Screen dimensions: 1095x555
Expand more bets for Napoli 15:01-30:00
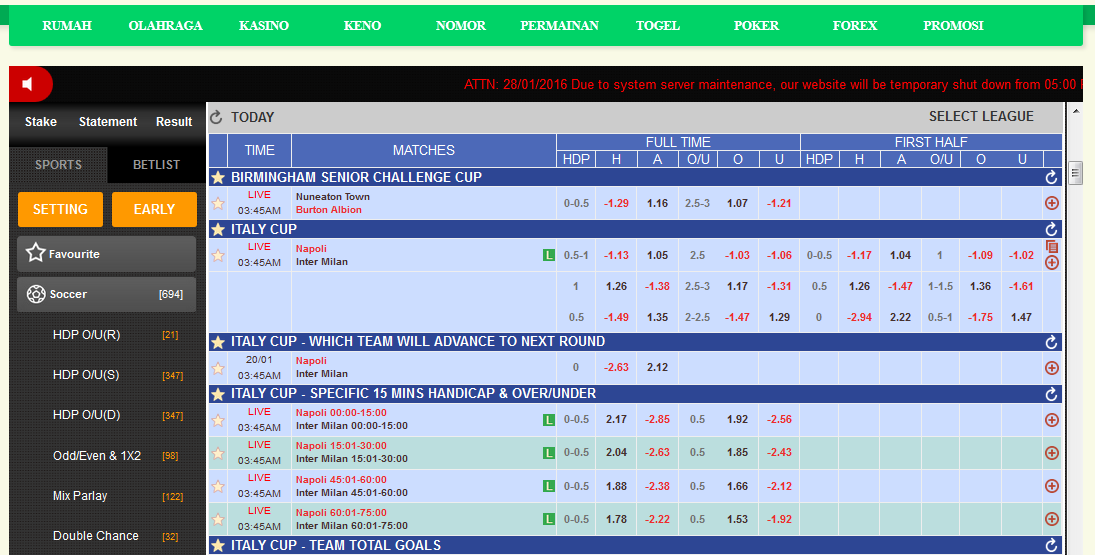click(1052, 453)
